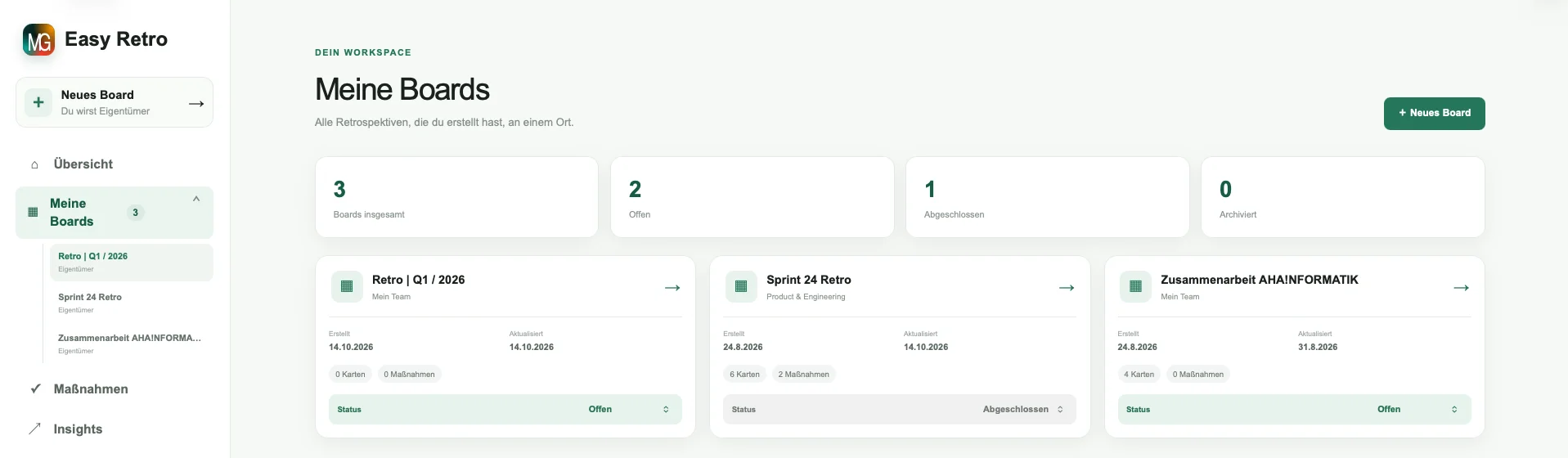Click the Sprint 24 Retro card title
The height and width of the screenshot is (458, 1568).
[808, 280]
